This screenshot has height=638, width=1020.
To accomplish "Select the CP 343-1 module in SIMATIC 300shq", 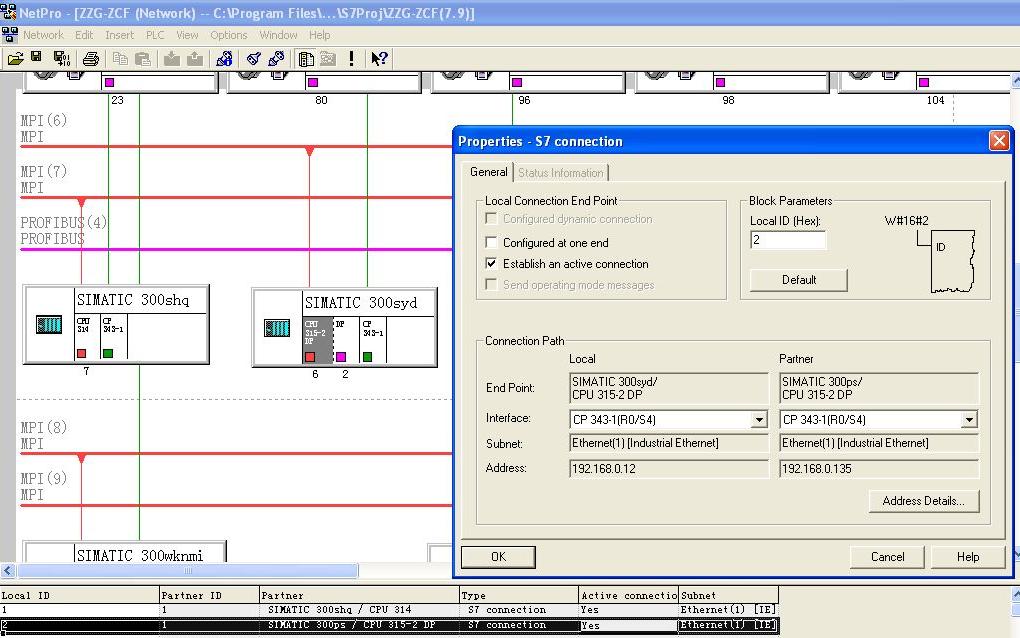I will tap(113, 336).
